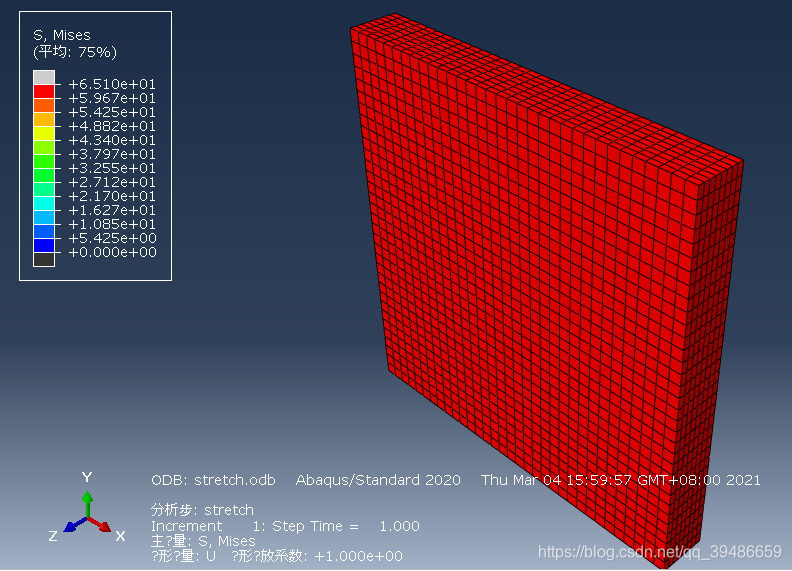Select the Abaqus/Standard 2020 label
Viewport: 792px width, 571px height.
(x=378, y=480)
